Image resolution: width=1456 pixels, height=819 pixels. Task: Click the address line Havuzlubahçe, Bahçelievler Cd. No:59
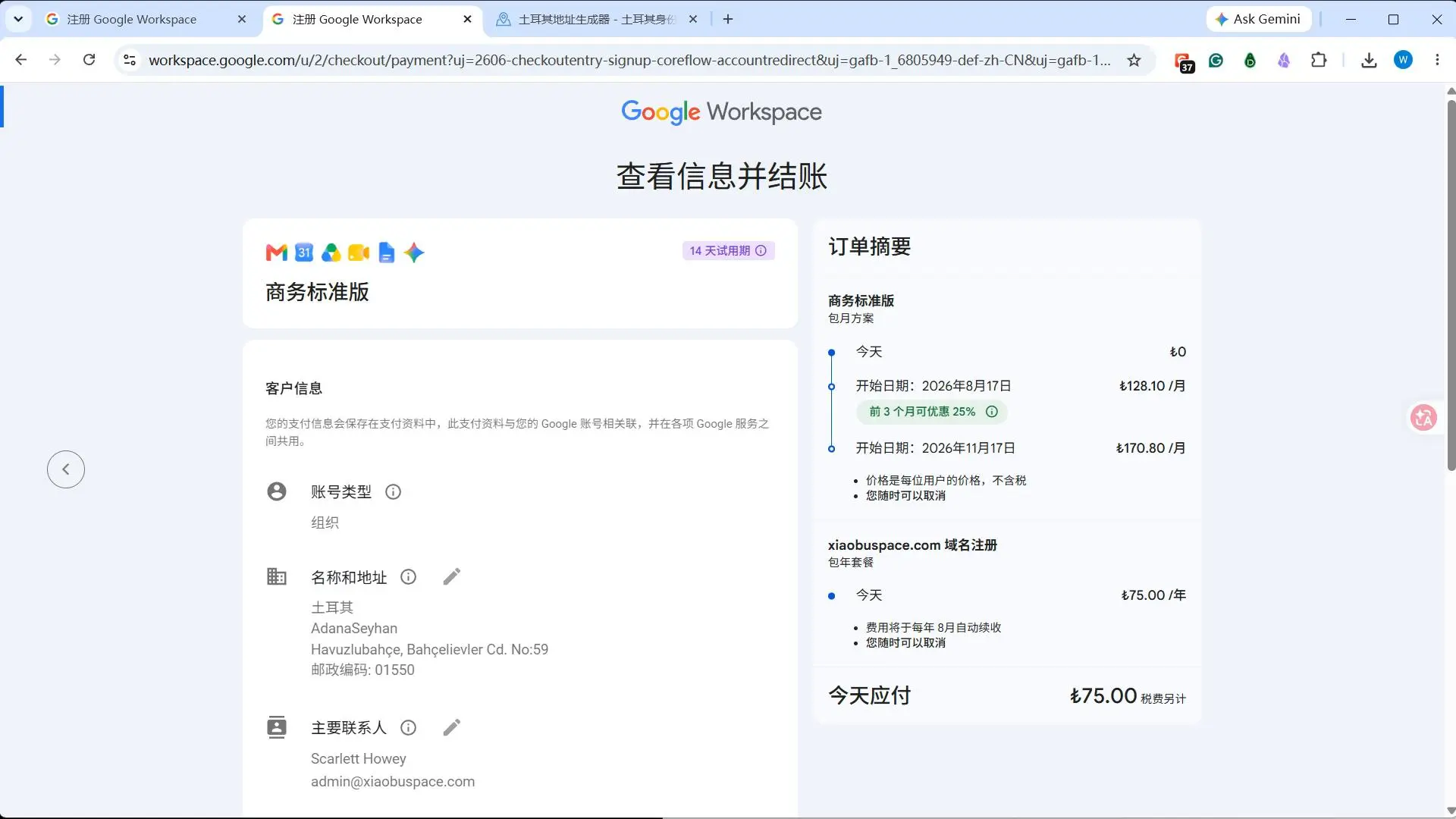point(429,650)
